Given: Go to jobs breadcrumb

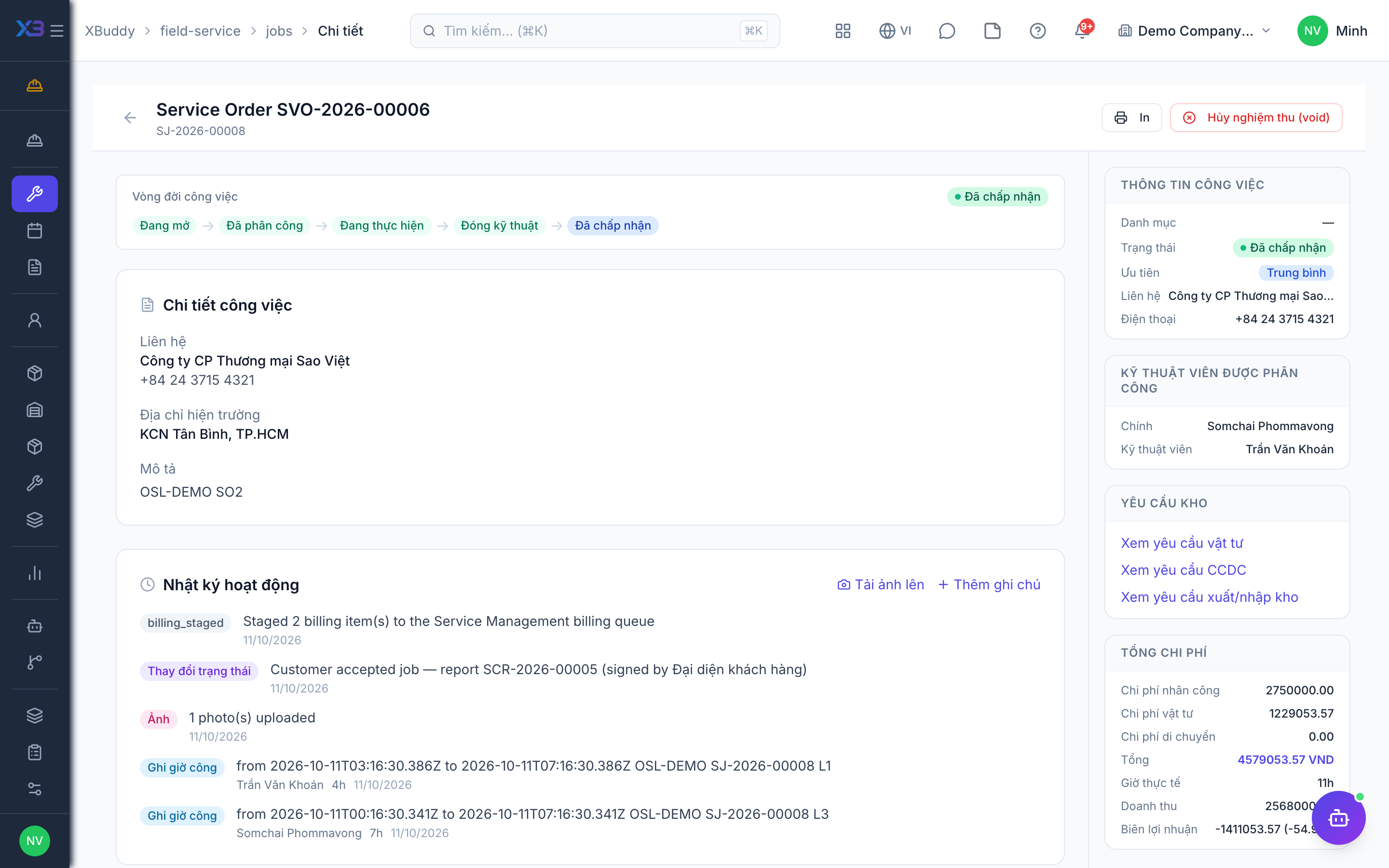Looking at the screenshot, I should [279, 30].
